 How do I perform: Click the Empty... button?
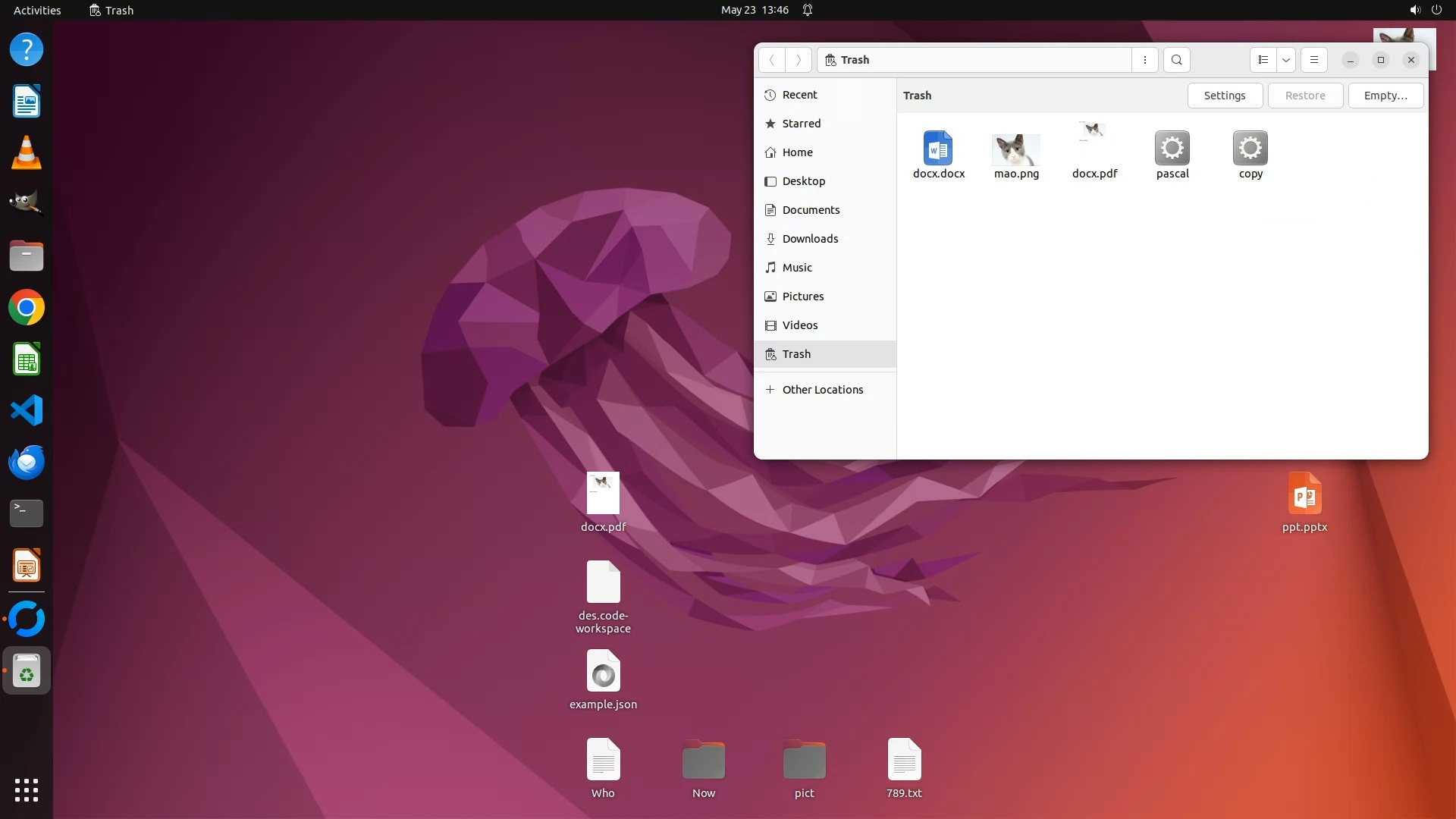(1385, 96)
